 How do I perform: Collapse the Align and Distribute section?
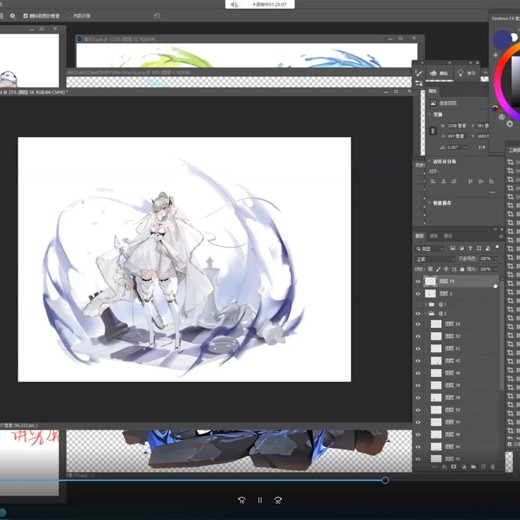point(430,161)
